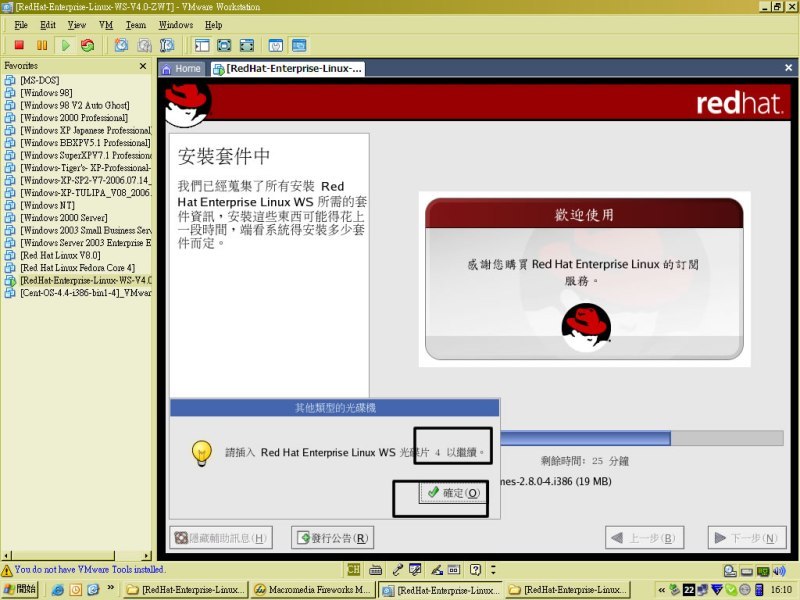Select [Windows 2003 Small Business Server] favorite
The height and width of the screenshot is (600, 800).
pyautogui.click(x=78, y=230)
